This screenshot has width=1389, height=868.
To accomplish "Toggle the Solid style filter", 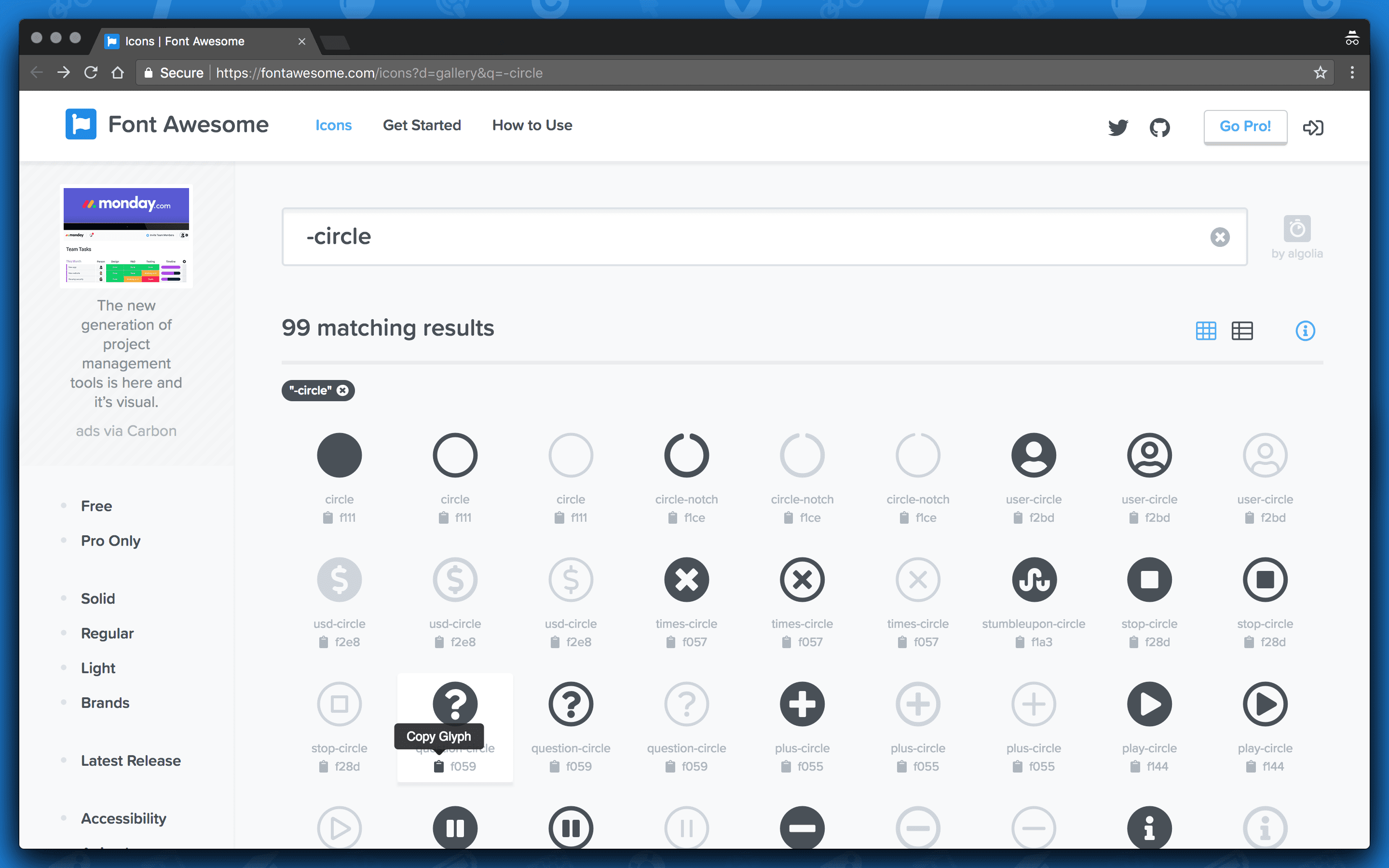I will 97,598.
